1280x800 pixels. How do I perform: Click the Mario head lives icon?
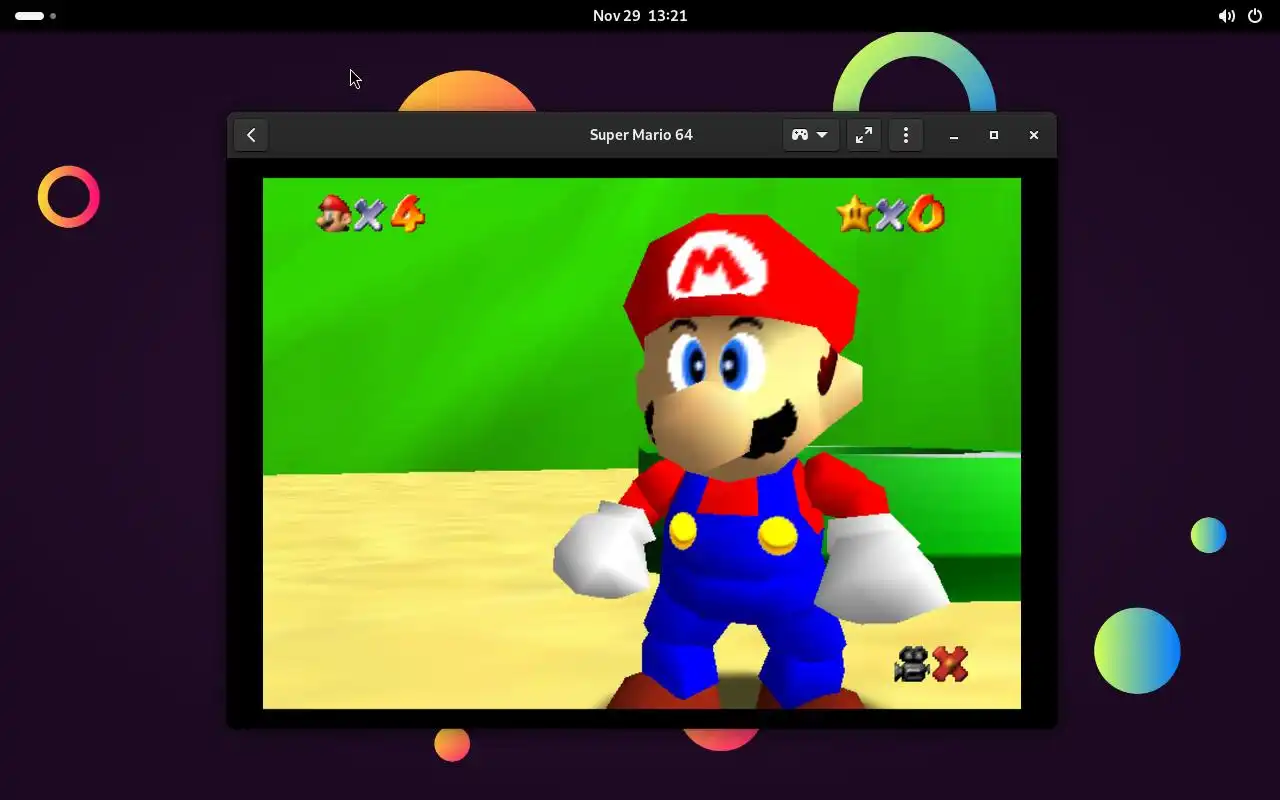tap(334, 213)
